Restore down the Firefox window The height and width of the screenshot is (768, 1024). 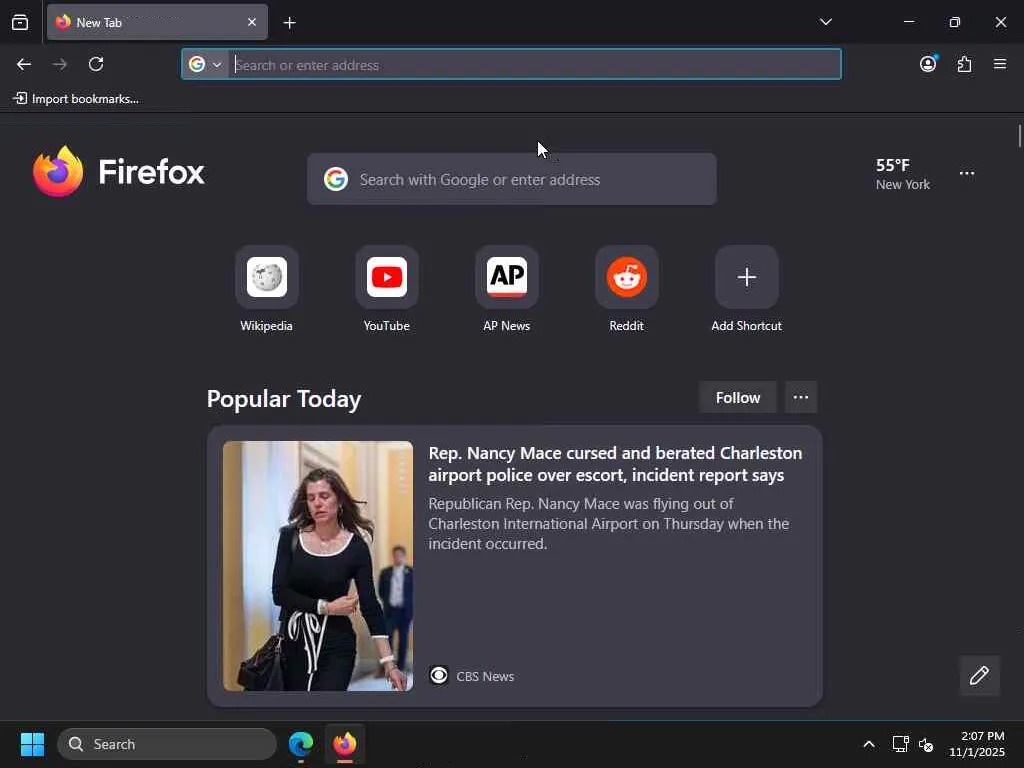tap(954, 22)
